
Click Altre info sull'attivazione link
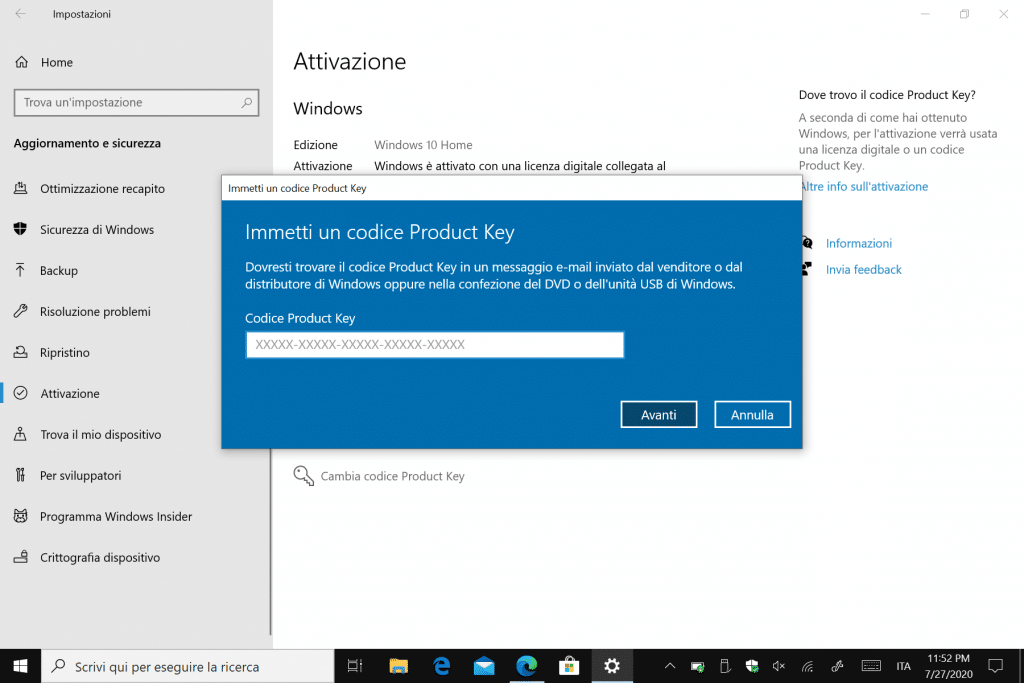(864, 187)
